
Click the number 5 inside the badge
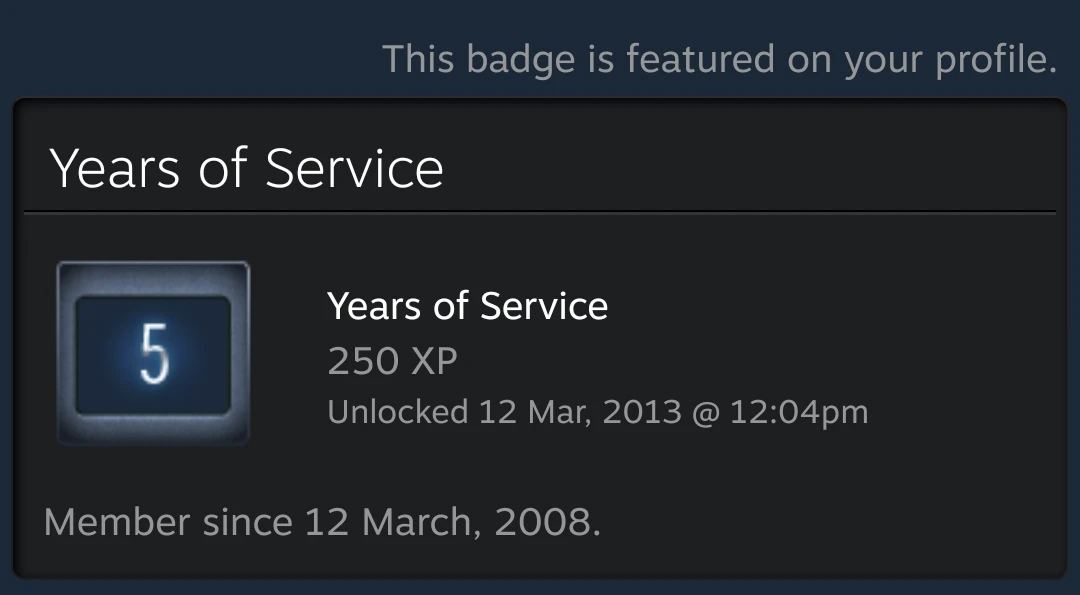[x=153, y=354]
